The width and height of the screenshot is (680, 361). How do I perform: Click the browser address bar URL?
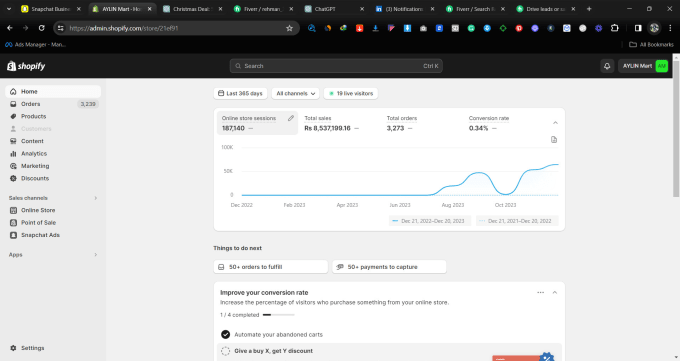coord(124,28)
